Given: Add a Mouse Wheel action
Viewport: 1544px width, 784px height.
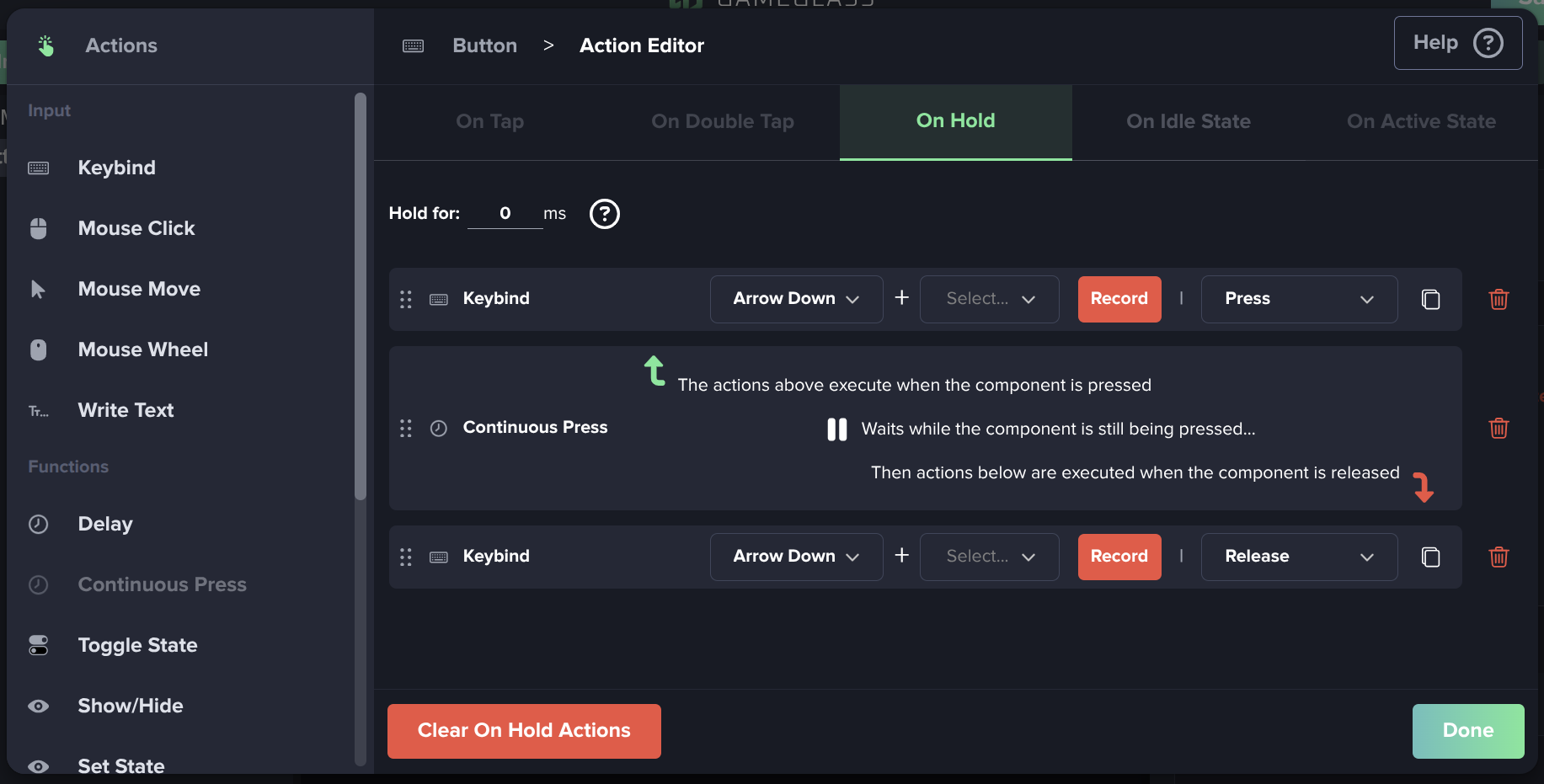Looking at the screenshot, I should (x=142, y=349).
